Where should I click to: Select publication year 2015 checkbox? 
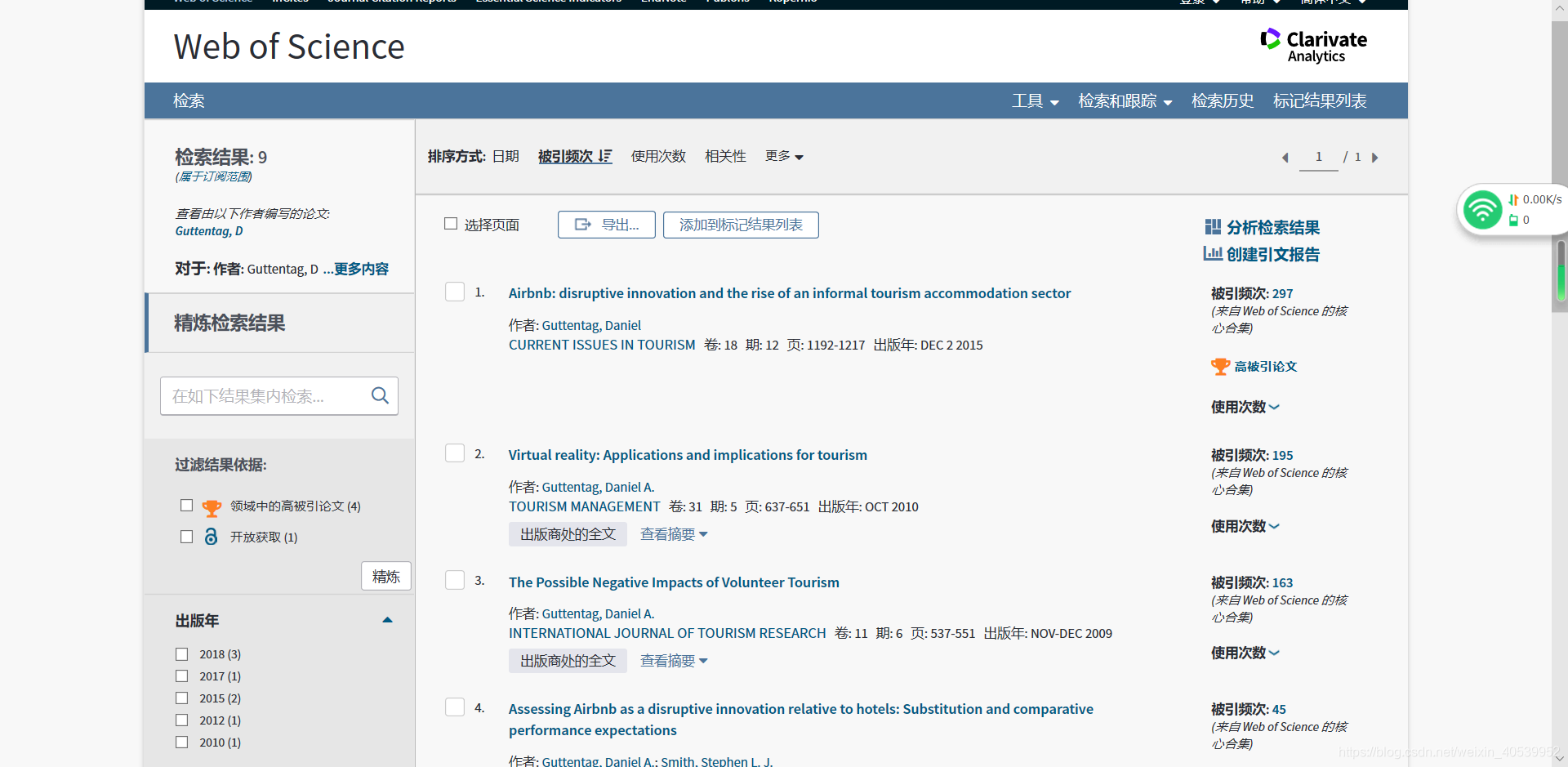pos(182,698)
